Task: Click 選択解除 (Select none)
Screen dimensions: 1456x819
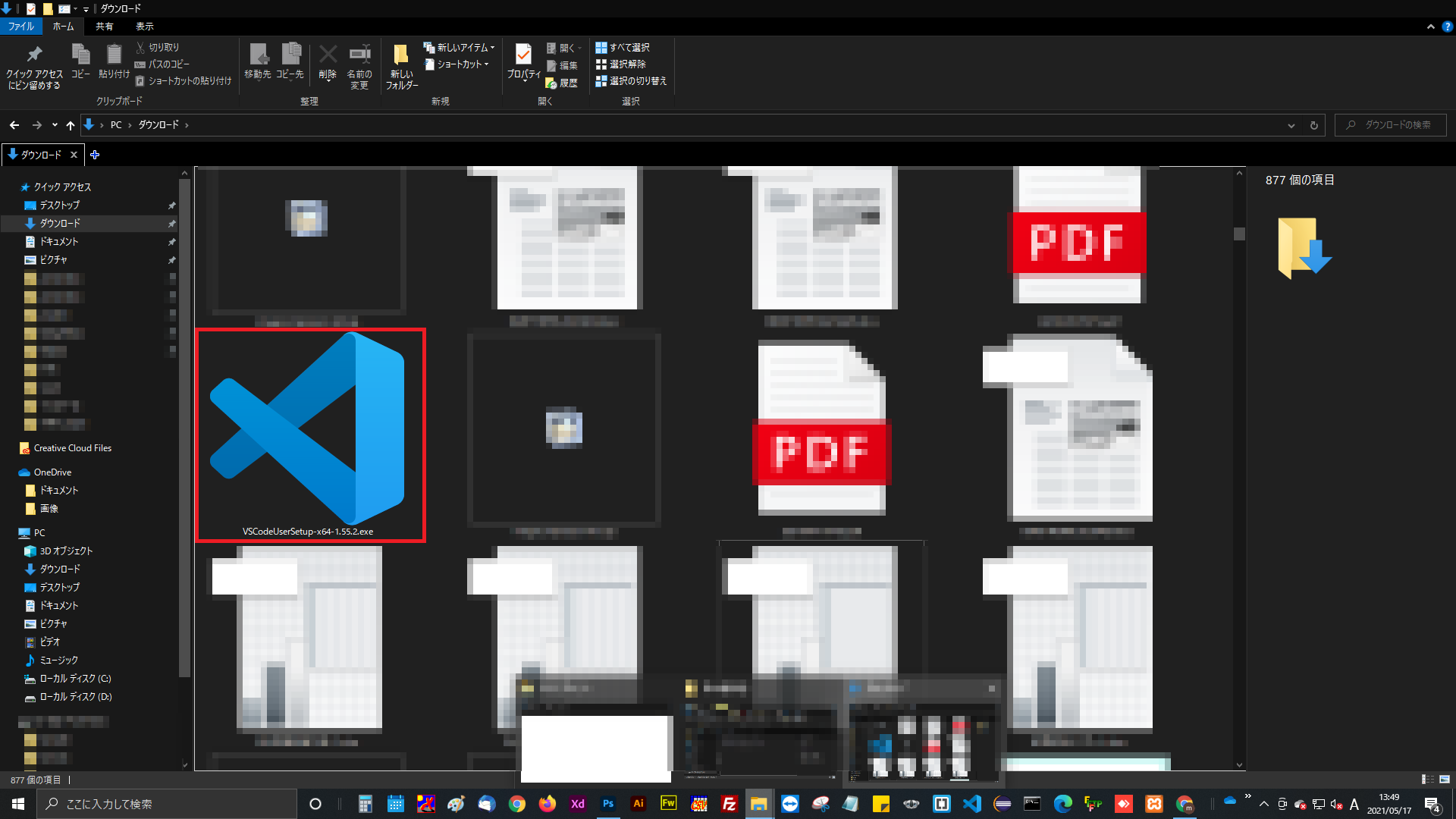Action: 621,64
